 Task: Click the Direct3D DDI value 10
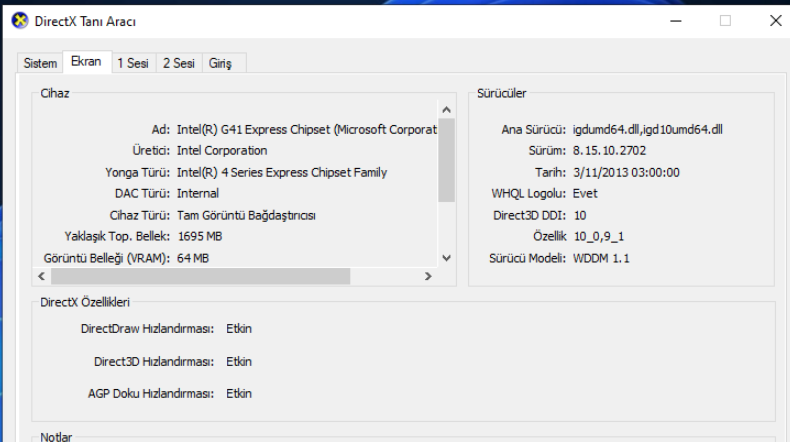point(580,216)
